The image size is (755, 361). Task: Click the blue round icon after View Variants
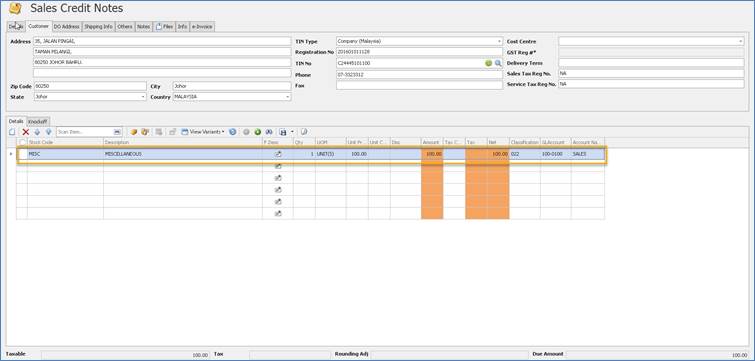tap(233, 132)
